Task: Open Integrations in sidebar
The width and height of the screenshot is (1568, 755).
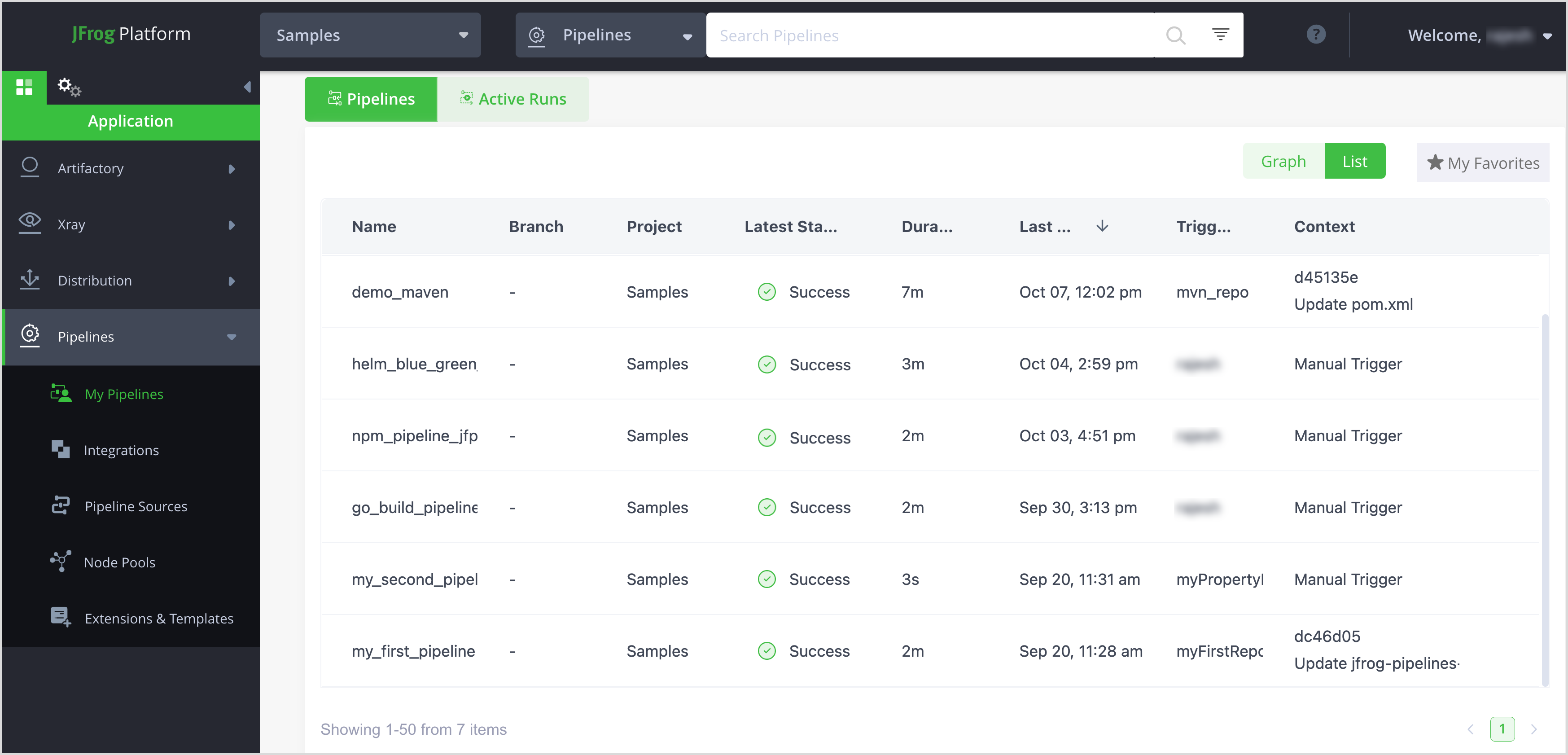Action: [121, 450]
